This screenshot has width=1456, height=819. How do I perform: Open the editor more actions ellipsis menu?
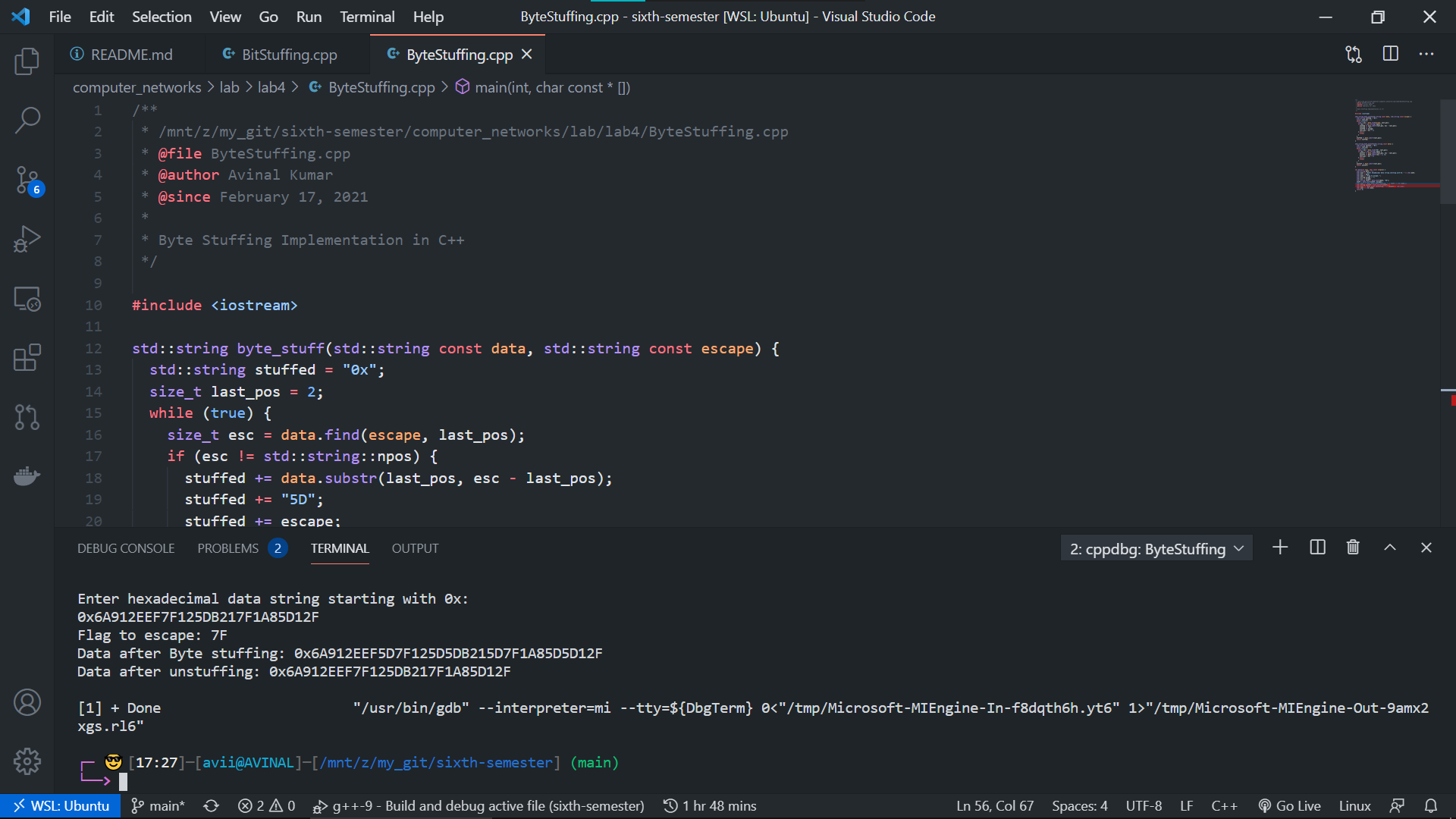pos(1426,54)
